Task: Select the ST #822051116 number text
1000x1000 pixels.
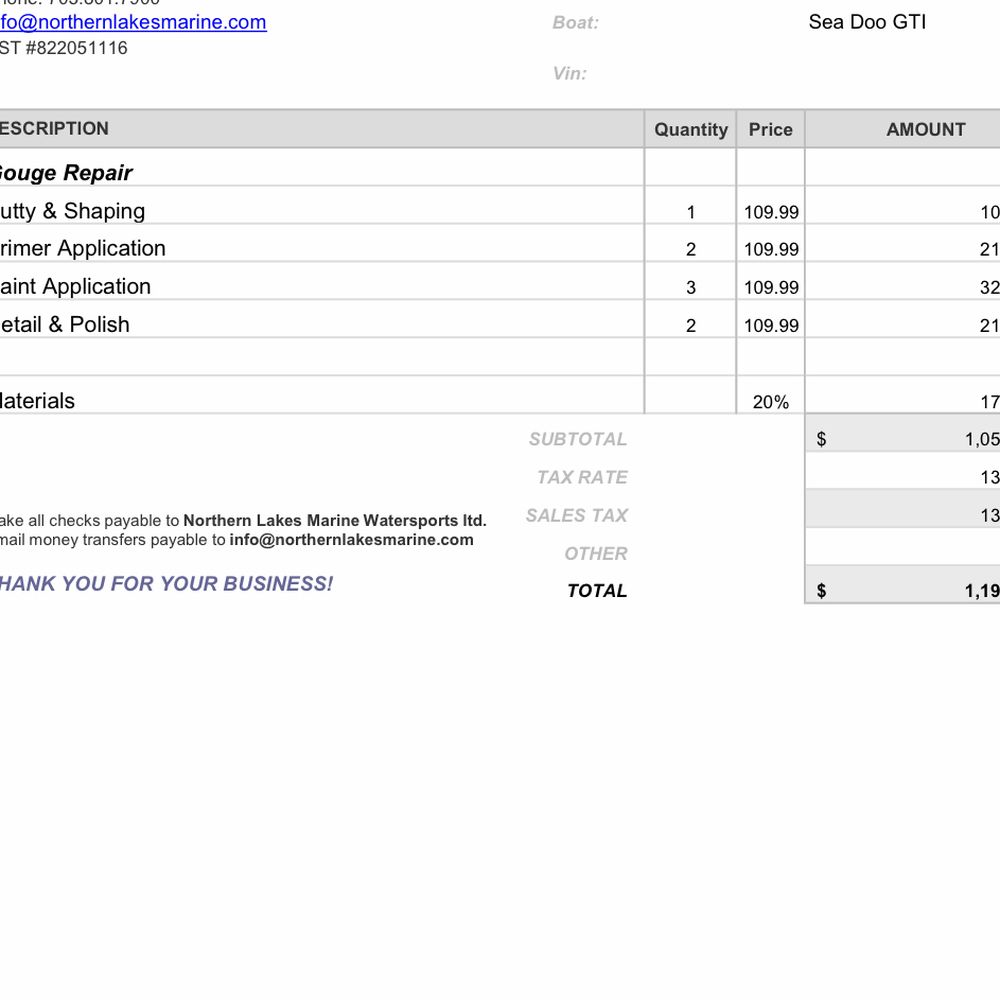Action: pos(64,48)
